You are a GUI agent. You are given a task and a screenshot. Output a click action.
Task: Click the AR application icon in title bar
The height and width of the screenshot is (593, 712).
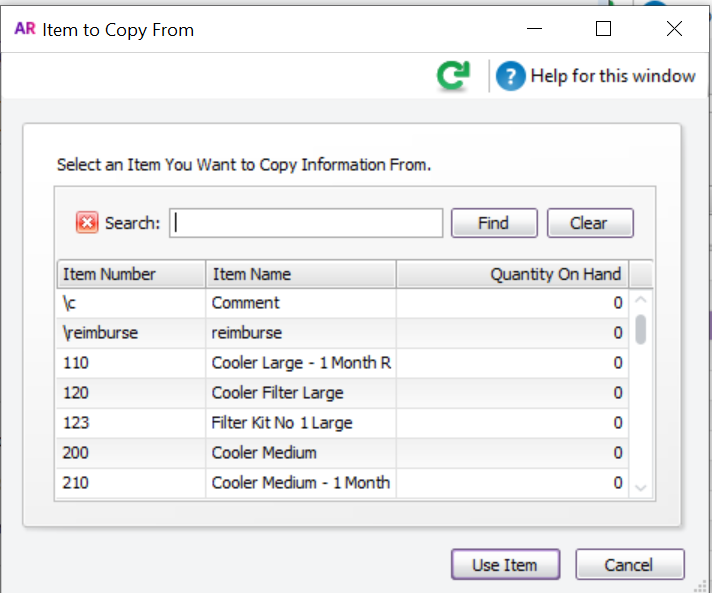coord(25,29)
